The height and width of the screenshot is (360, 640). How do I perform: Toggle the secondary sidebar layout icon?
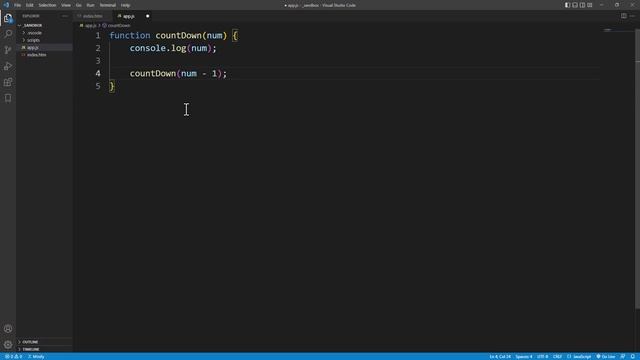[582, 5]
